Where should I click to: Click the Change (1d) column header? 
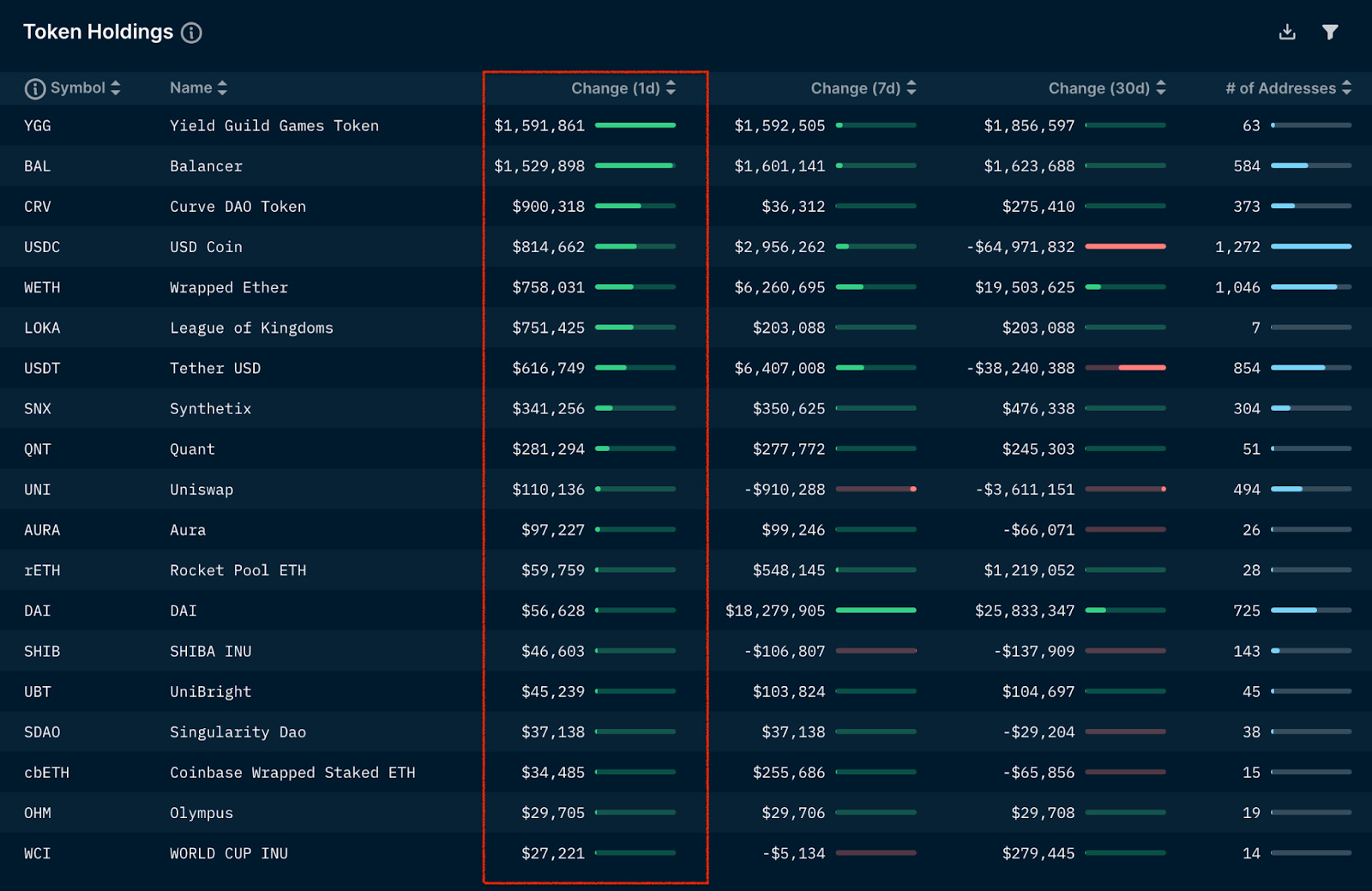pos(616,88)
